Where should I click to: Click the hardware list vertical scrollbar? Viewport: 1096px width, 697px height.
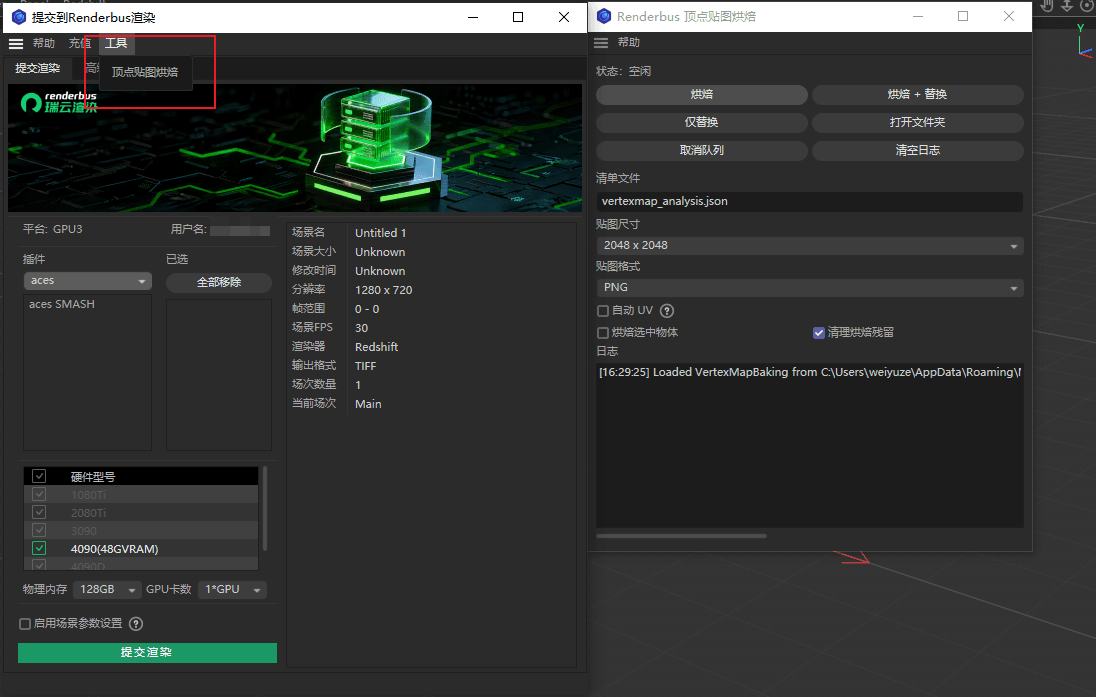(264, 509)
